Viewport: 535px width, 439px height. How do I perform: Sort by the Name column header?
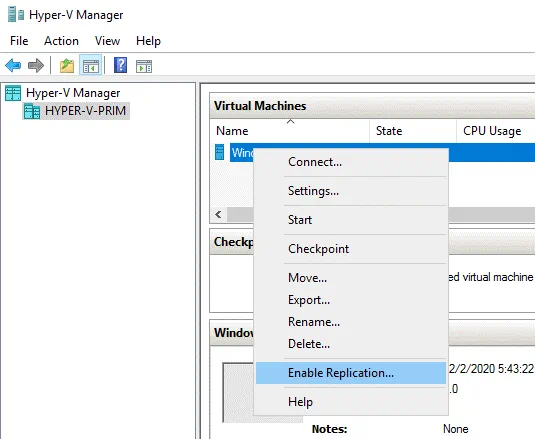(x=289, y=131)
